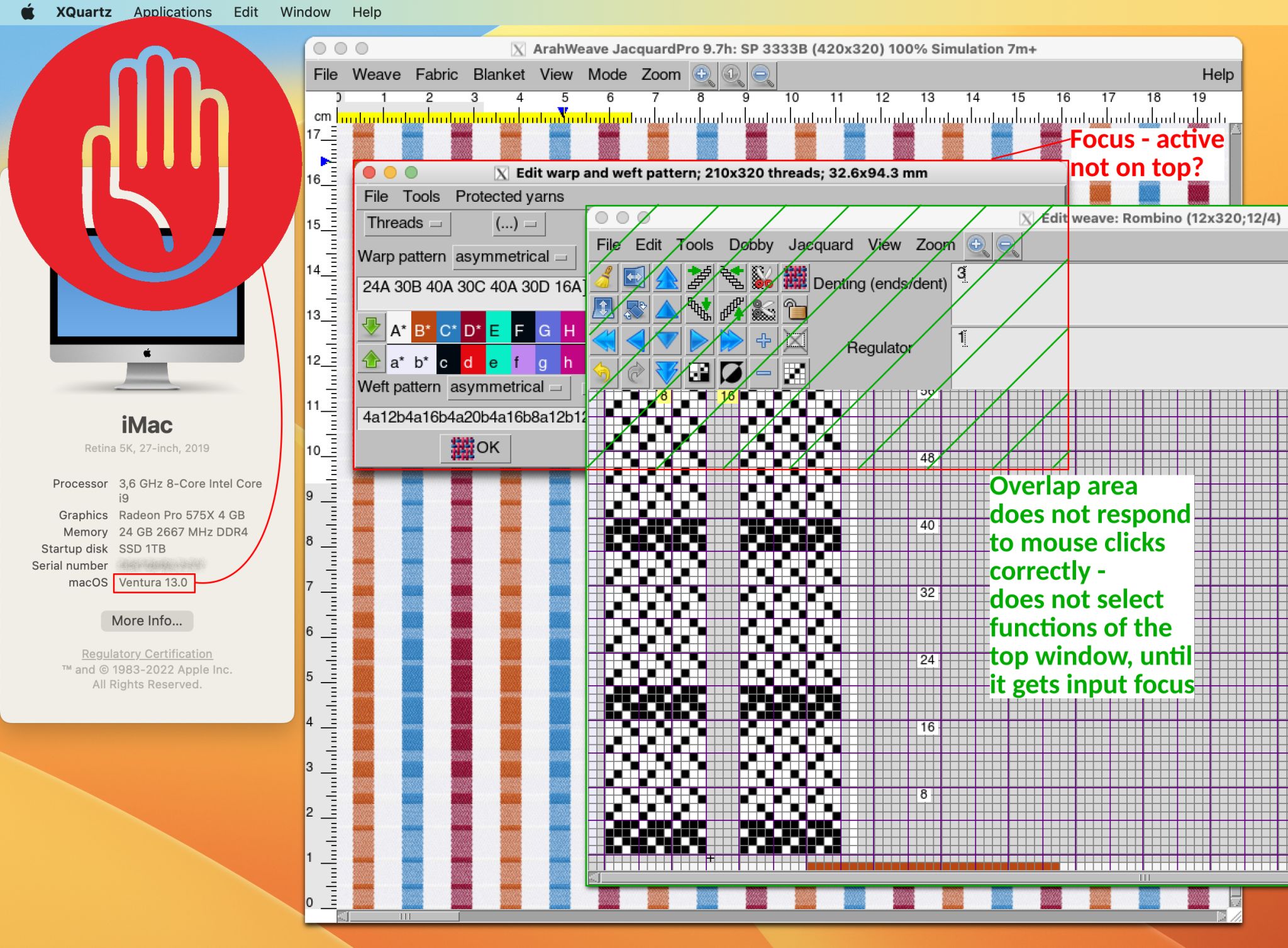Click the gray redo arrow icon
Image resolution: width=1288 pixels, height=948 pixels.
[635, 373]
